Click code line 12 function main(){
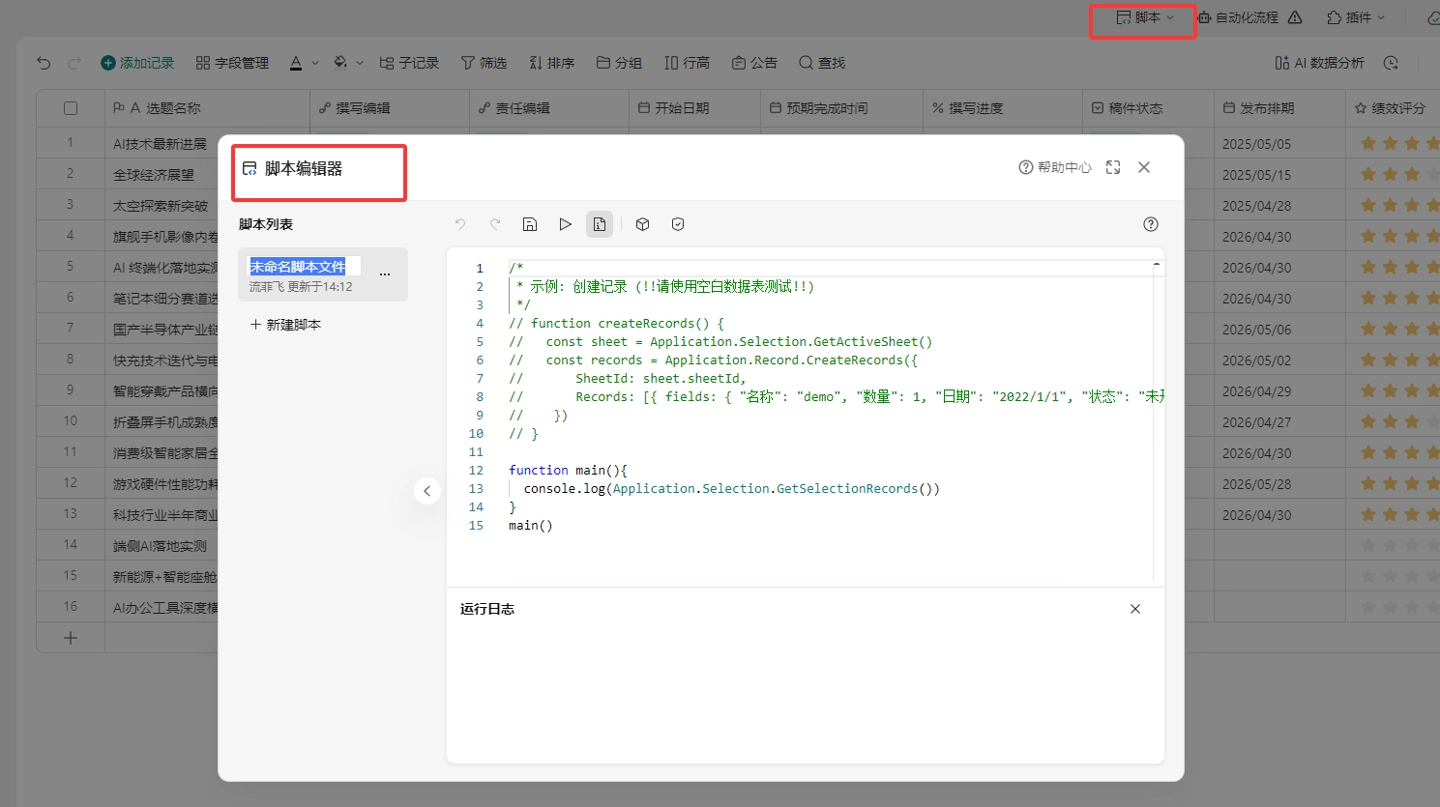 pos(568,470)
